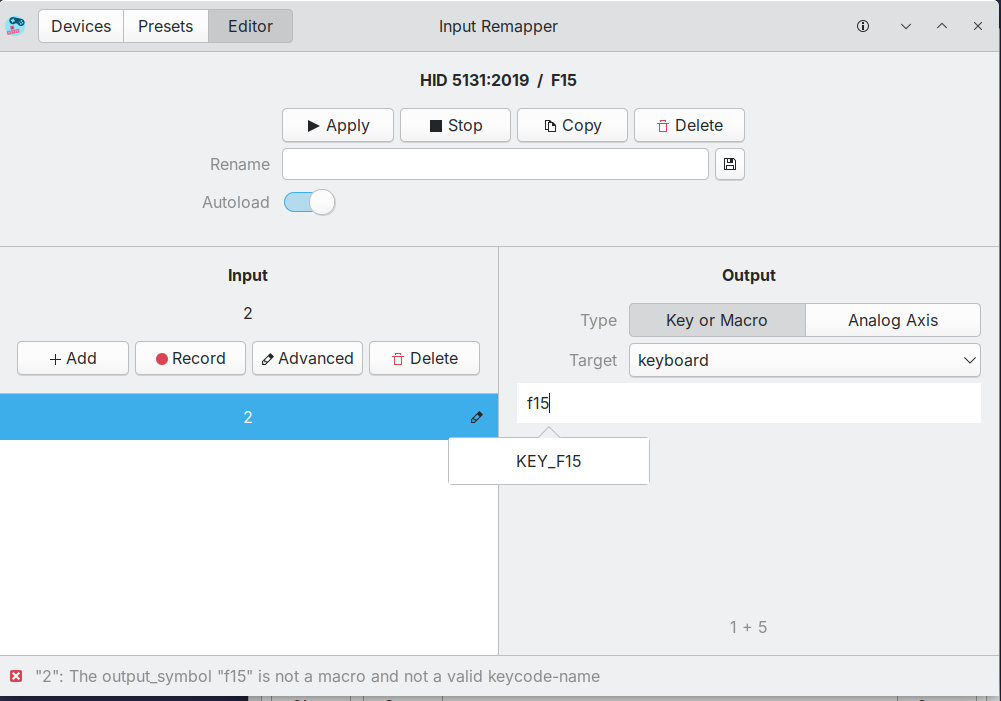Click the Input Remapper logo icon

tap(16, 25)
